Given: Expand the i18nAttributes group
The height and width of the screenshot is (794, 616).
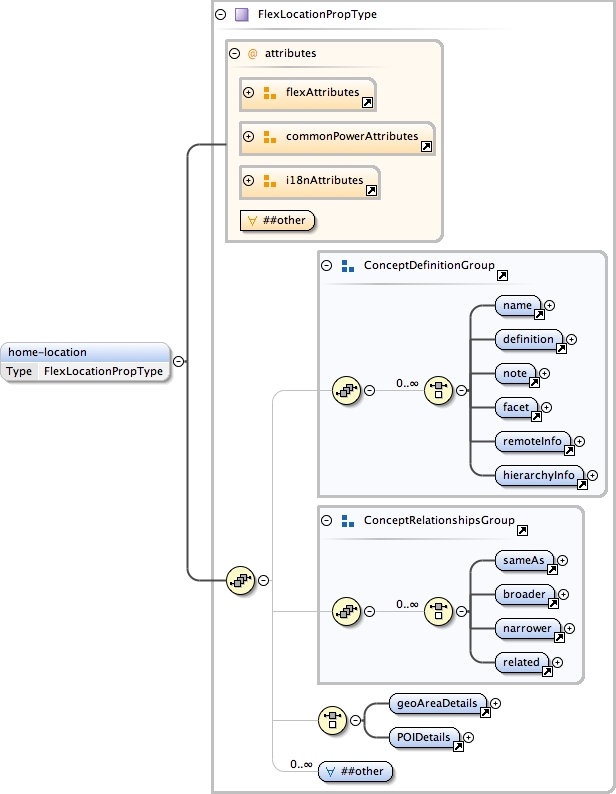Looking at the screenshot, I should pyautogui.click(x=249, y=181).
